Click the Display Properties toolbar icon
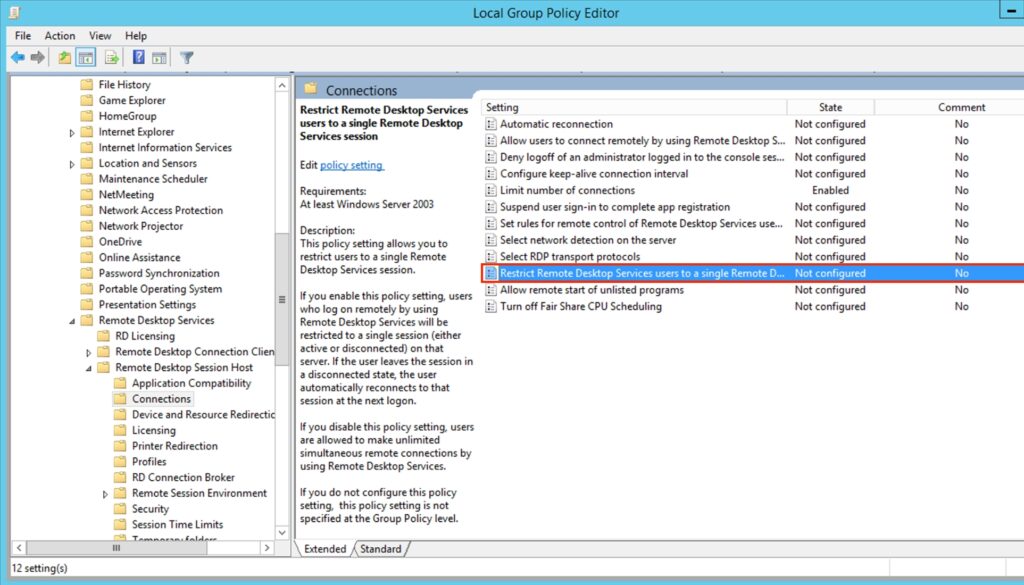1024x585 pixels. (x=160, y=57)
